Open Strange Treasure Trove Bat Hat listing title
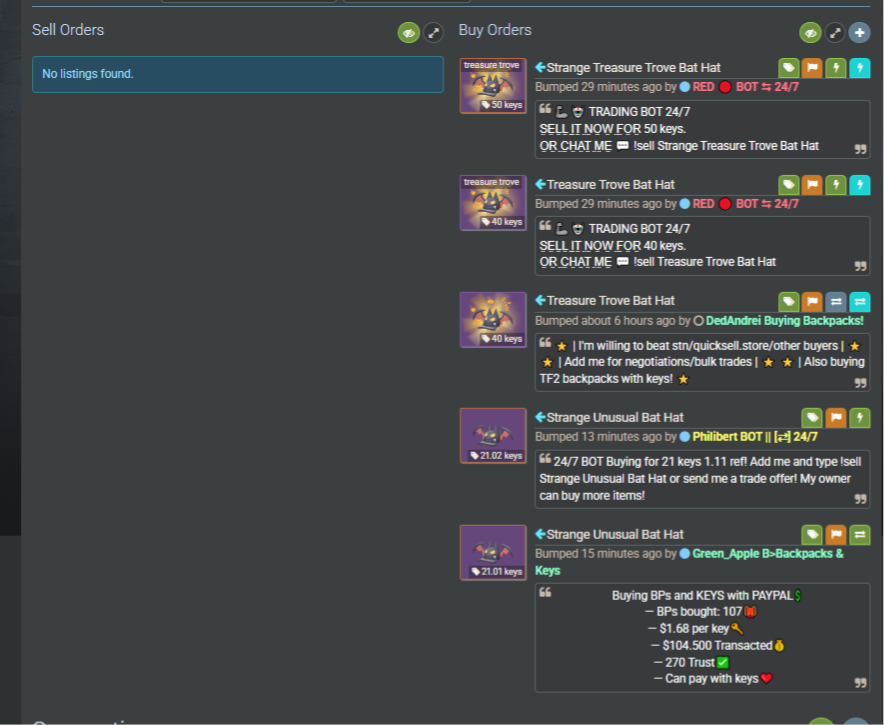This screenshot has width=884, height=725. (633, 68)
